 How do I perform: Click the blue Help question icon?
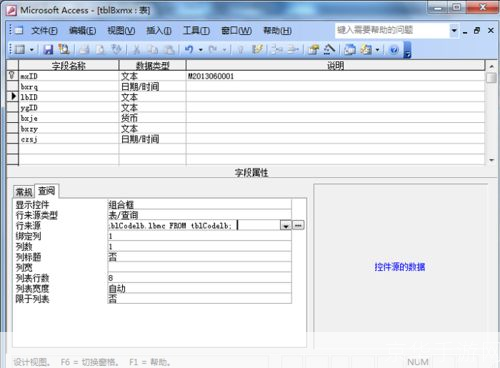394,50
